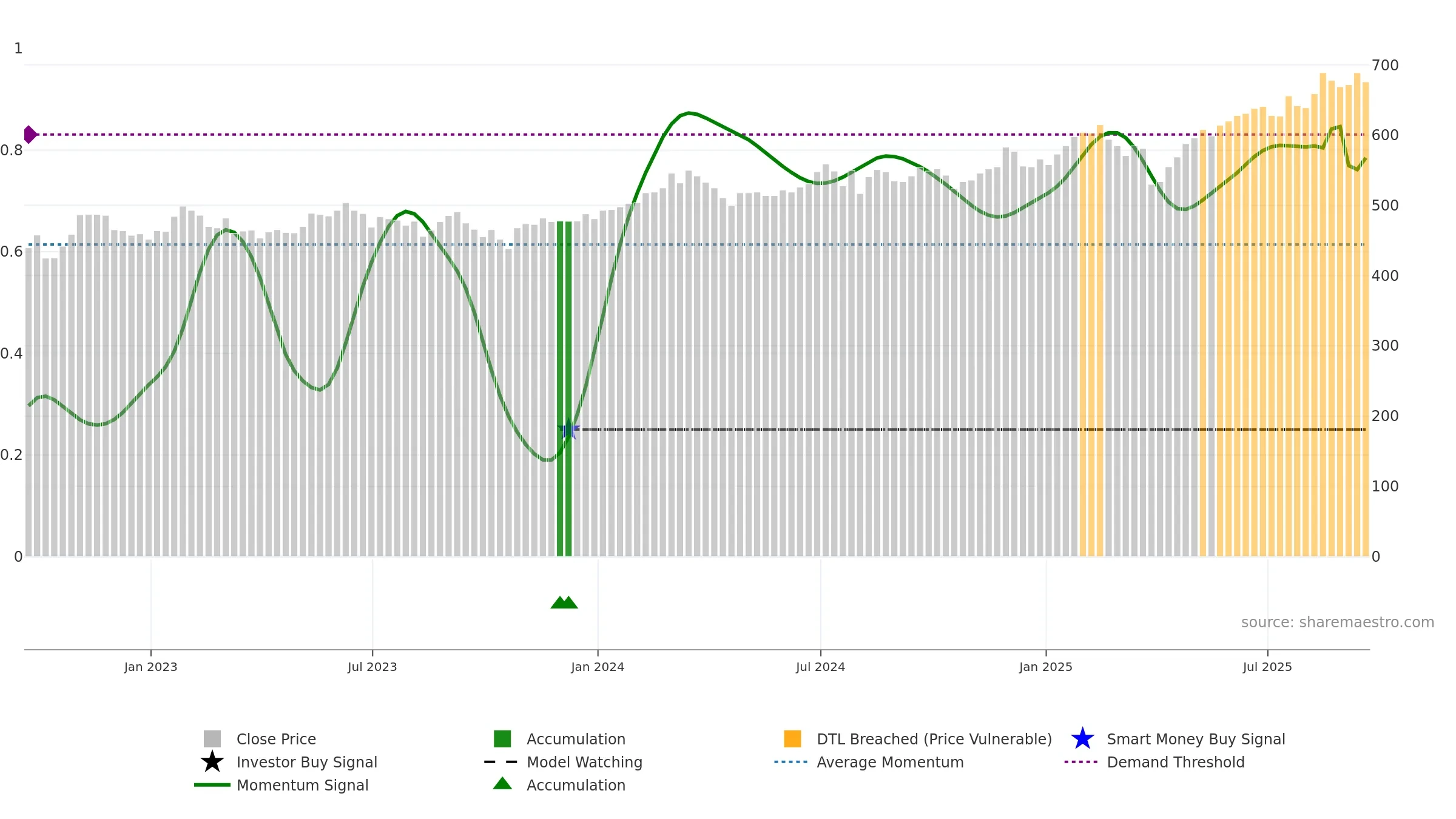Click the Jul 2024 axis label
The height and width of the screenshot is (819, 1456).
point(820,667)
